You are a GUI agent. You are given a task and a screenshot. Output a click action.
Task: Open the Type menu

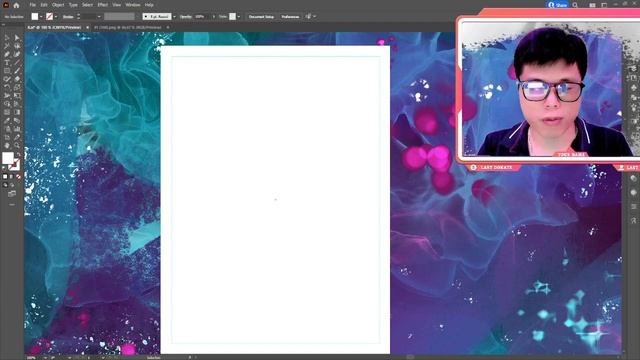(x=73, y=5)
